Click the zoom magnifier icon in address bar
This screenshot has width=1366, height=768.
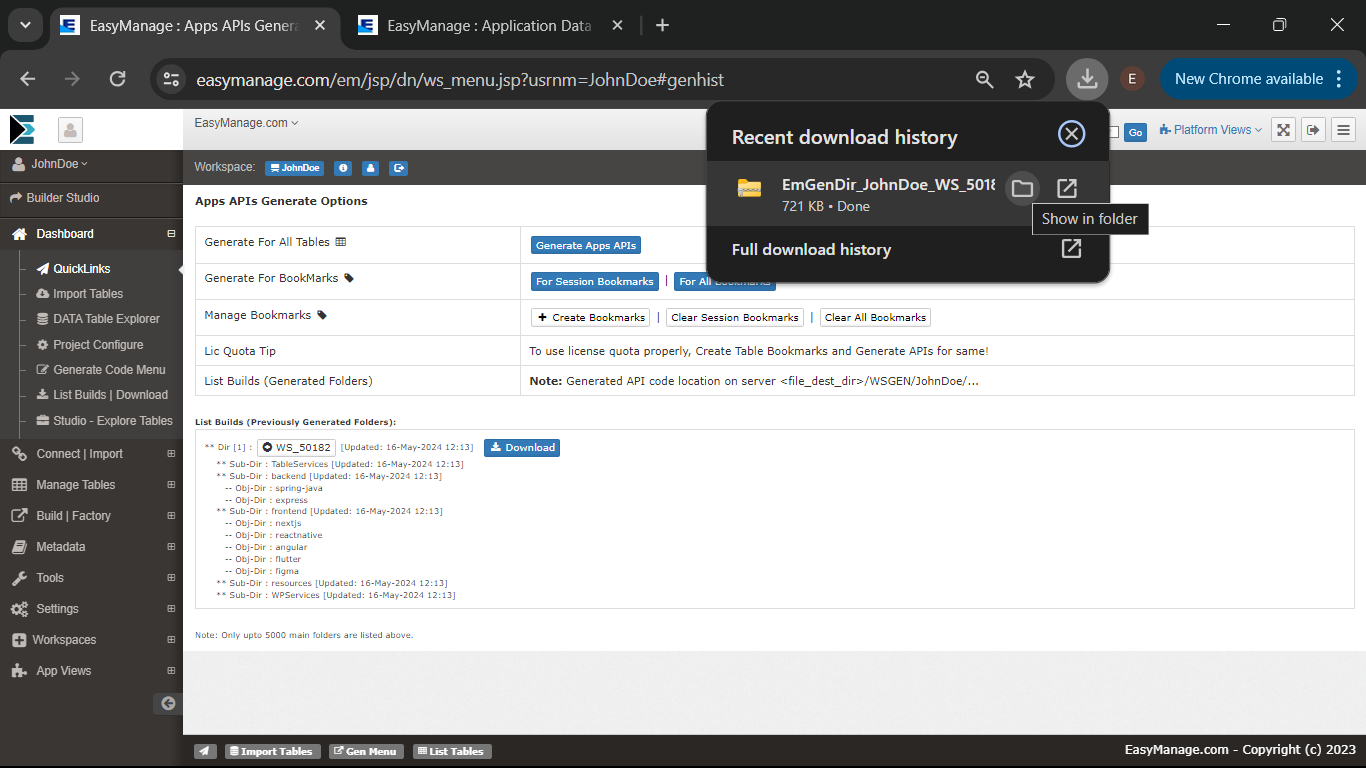[985, 79]
